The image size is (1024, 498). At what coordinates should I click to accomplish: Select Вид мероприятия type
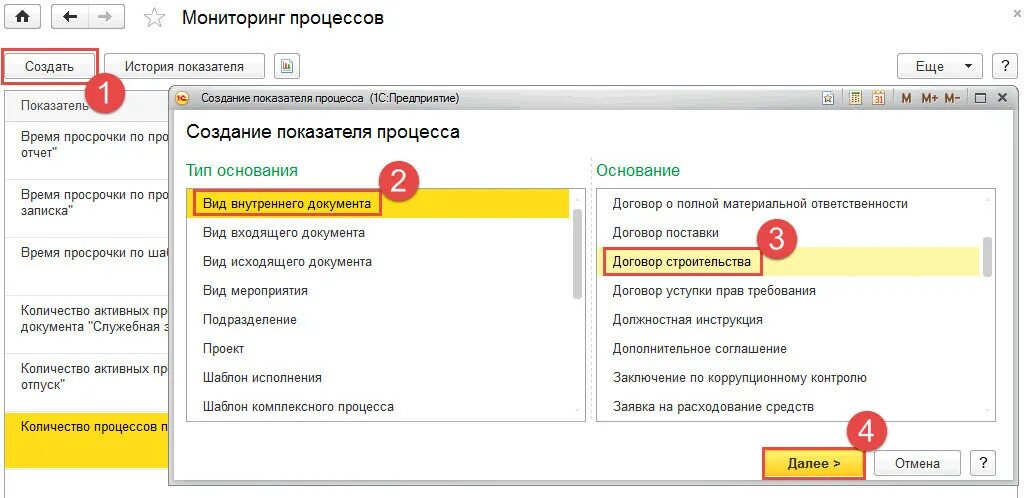click(378, 290)
